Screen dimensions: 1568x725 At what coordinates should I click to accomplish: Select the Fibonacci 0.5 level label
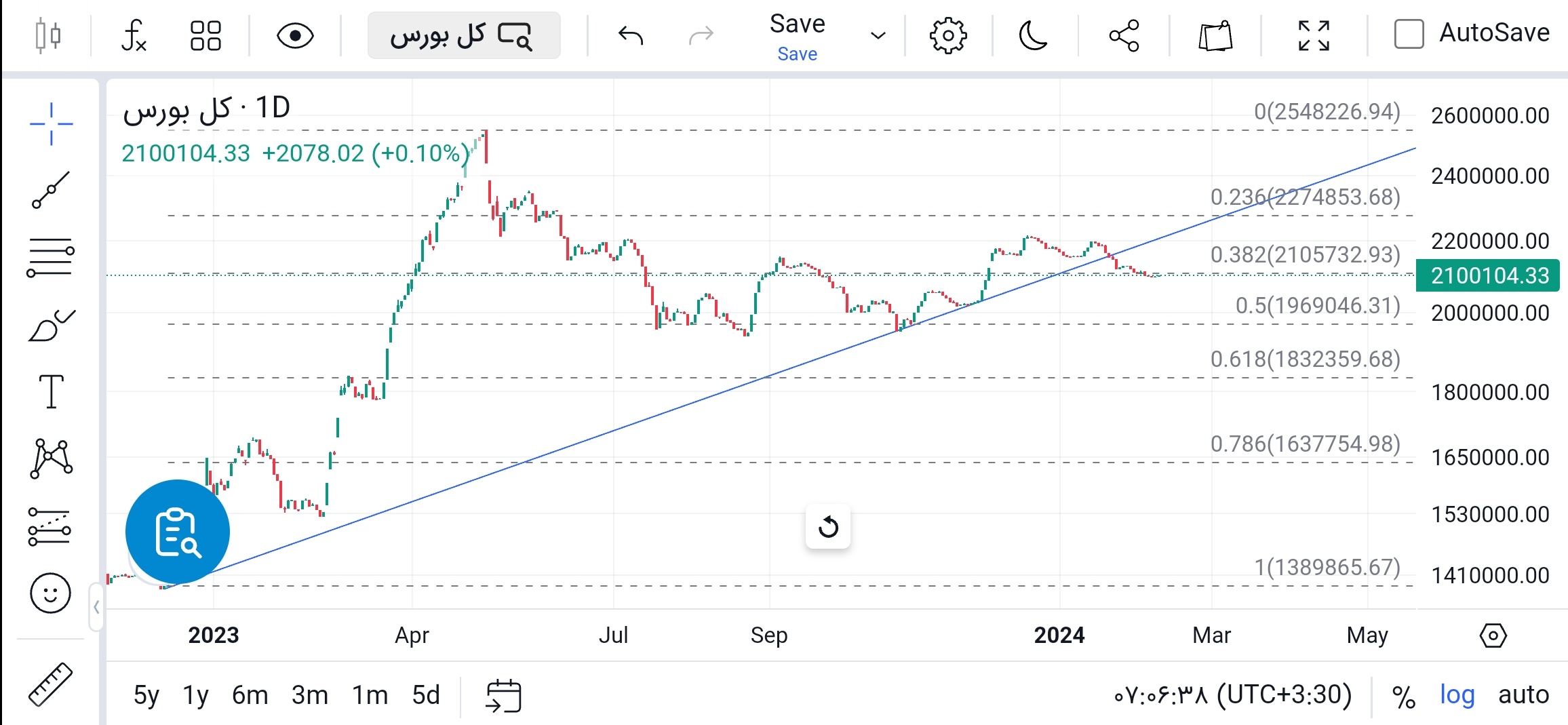click(1317, 305)
